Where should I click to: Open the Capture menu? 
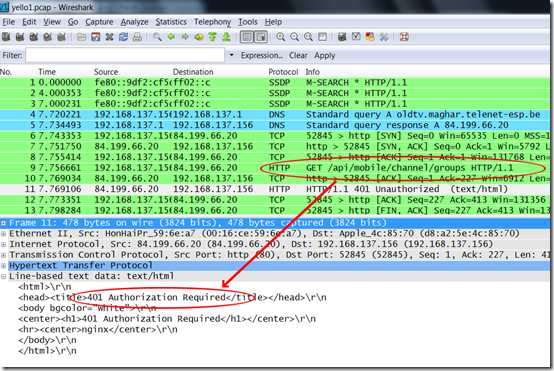(x=99, y=22)
